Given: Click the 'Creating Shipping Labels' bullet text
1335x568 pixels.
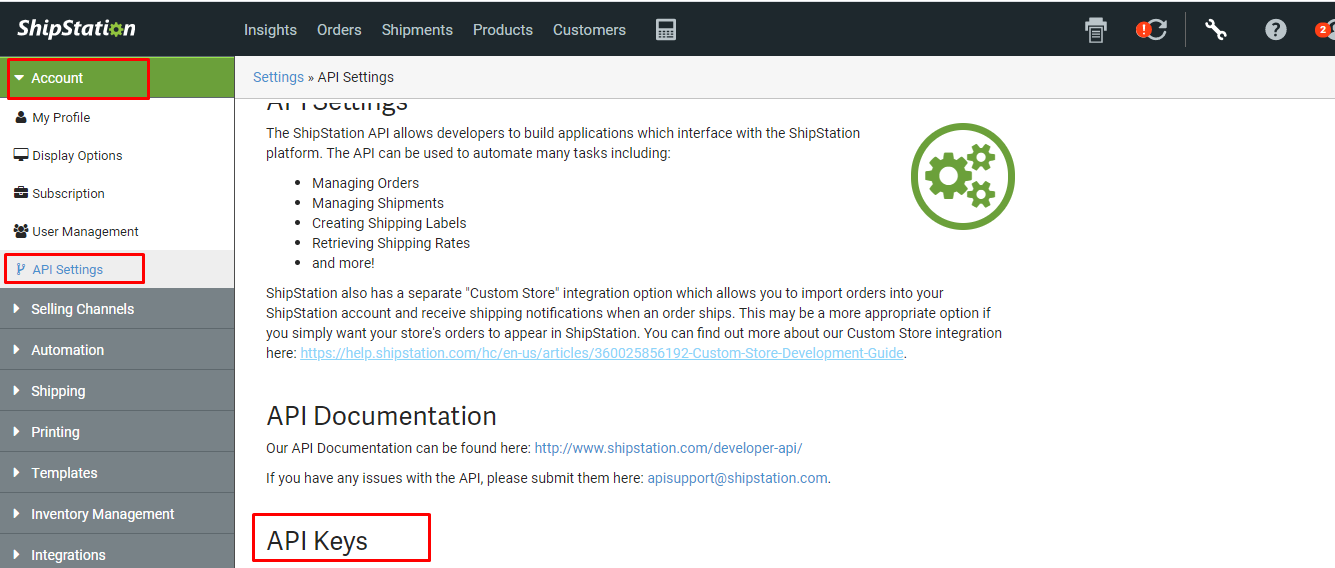Looking at the screenshot, I should 389,223.
